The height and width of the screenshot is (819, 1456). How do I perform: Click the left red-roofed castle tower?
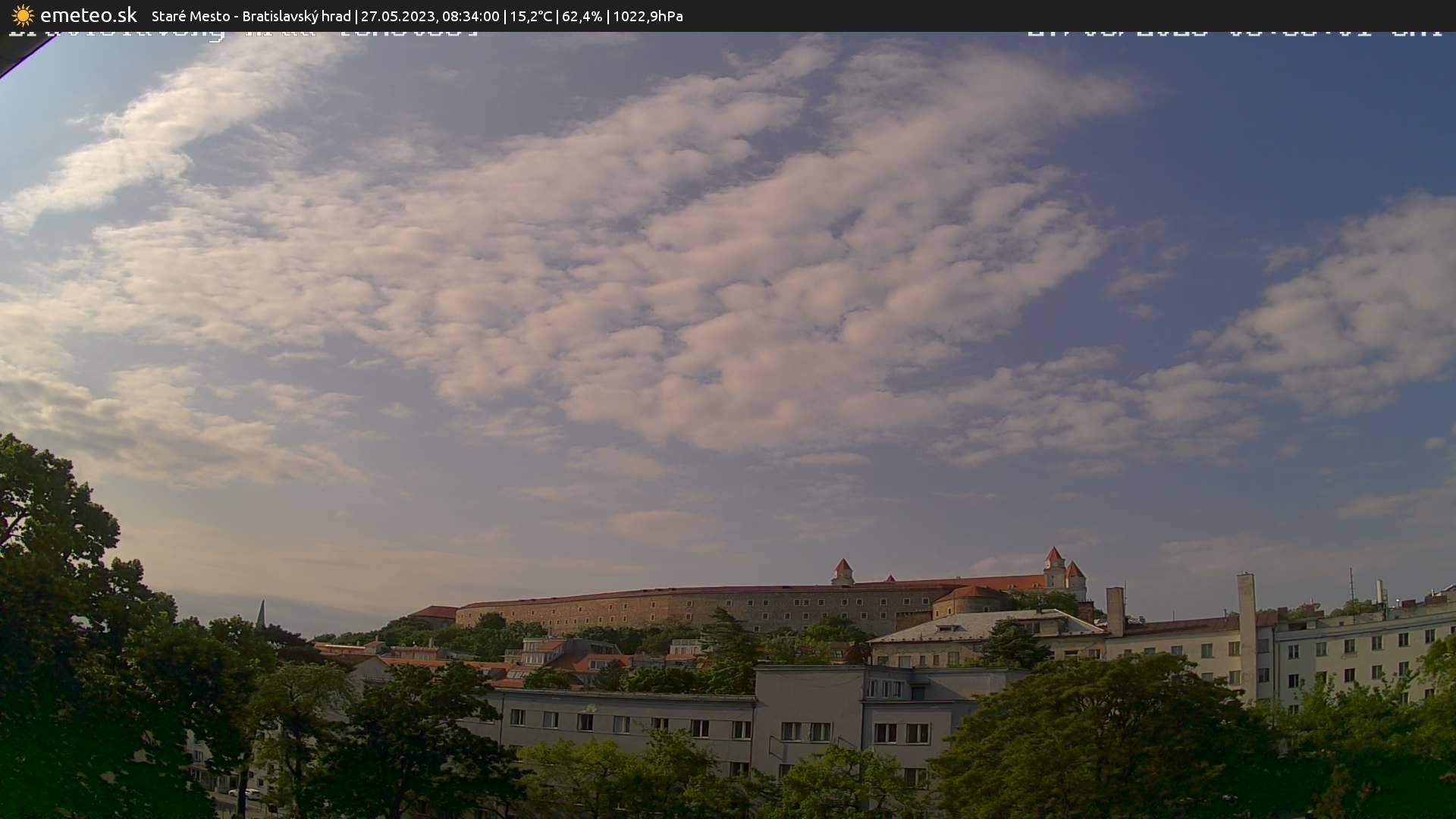843,572
